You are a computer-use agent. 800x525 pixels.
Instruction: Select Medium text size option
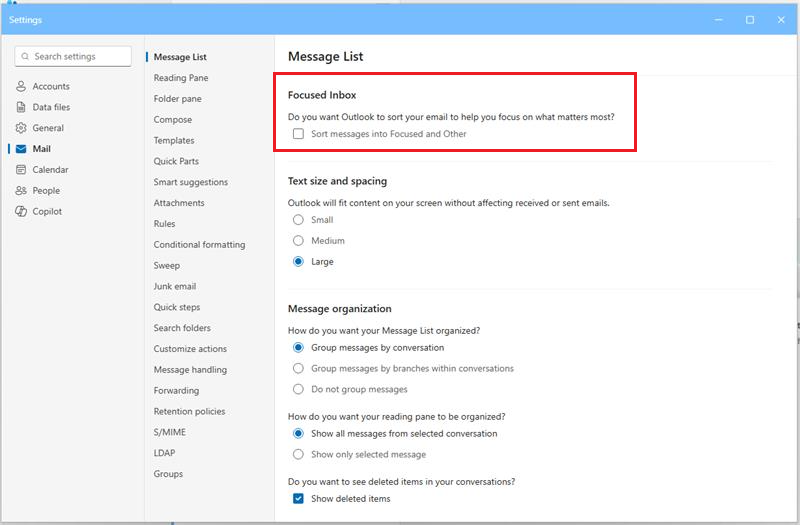coord(298,241)
